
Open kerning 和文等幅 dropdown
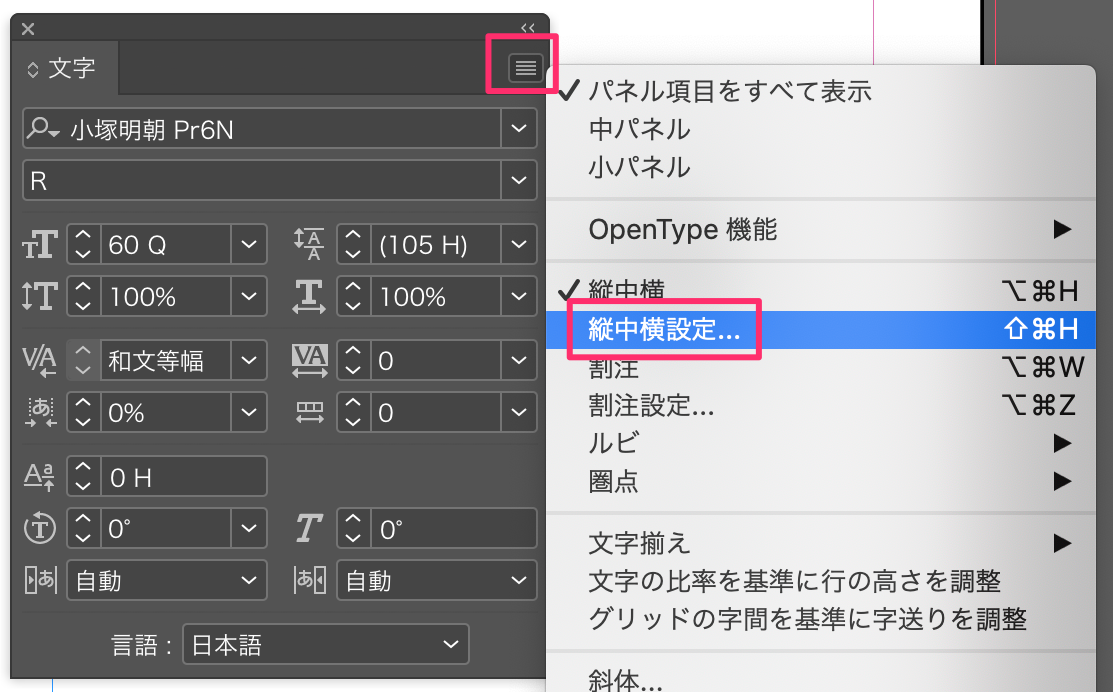[x=248, y=360]
